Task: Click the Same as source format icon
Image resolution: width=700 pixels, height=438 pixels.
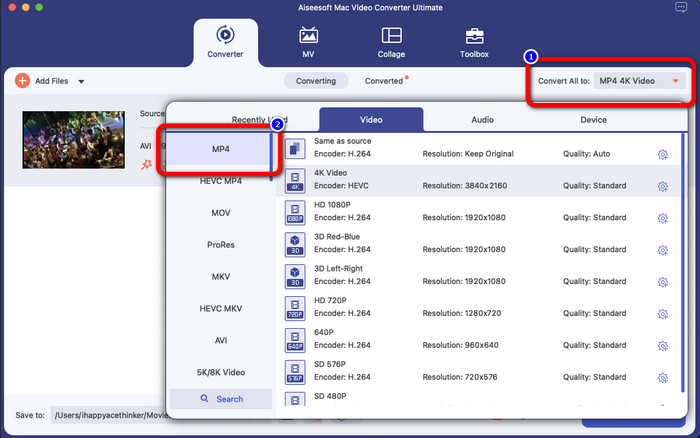Action: 295,148
